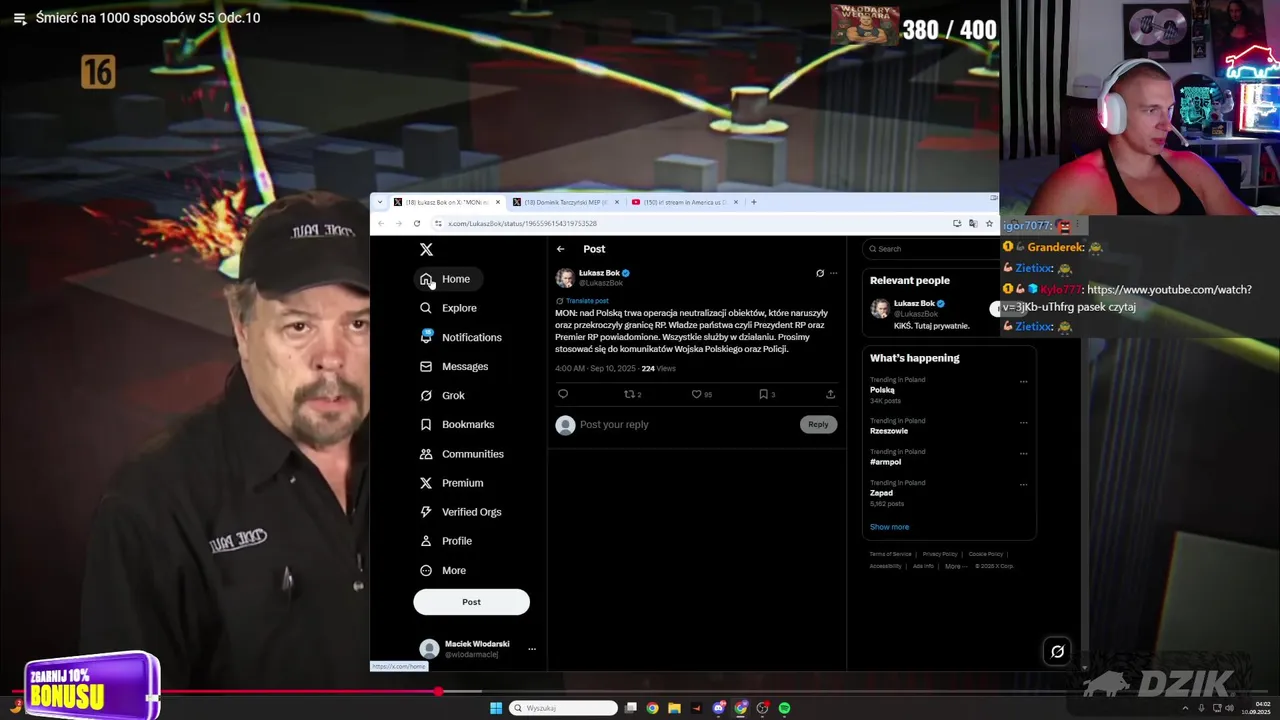Open Grok from the sidebar
1280x720 pixels.
[x=442, y=395]
